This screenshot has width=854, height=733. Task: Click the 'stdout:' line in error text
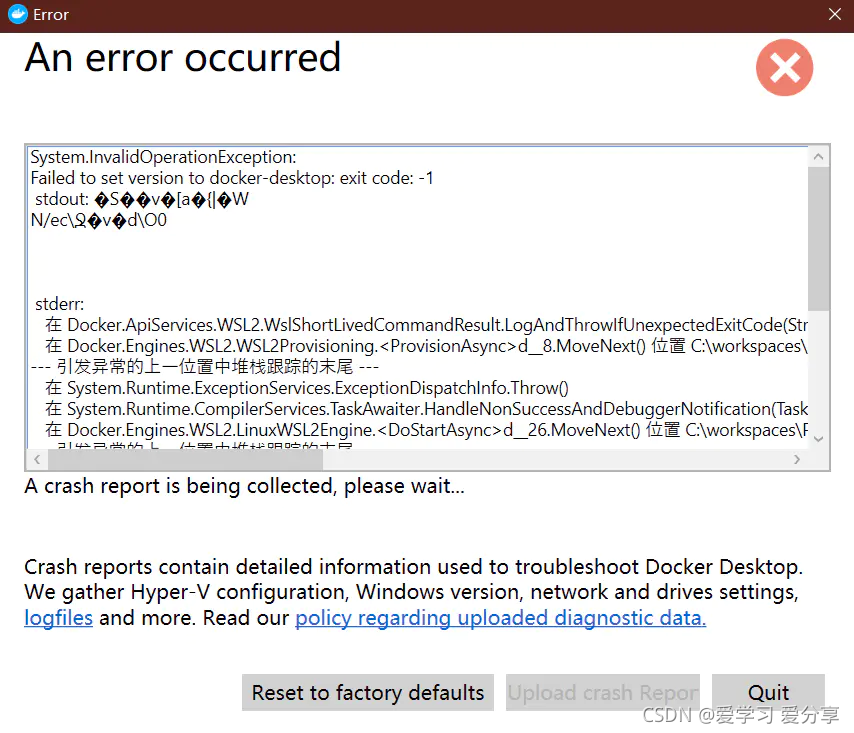(x=142, y=199)
